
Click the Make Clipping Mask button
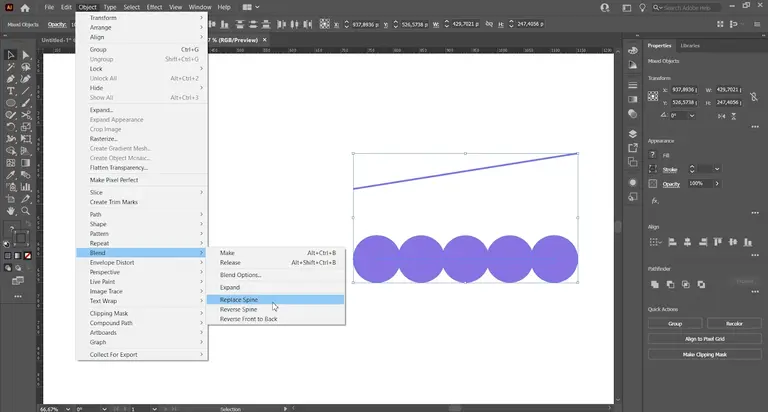704,354
